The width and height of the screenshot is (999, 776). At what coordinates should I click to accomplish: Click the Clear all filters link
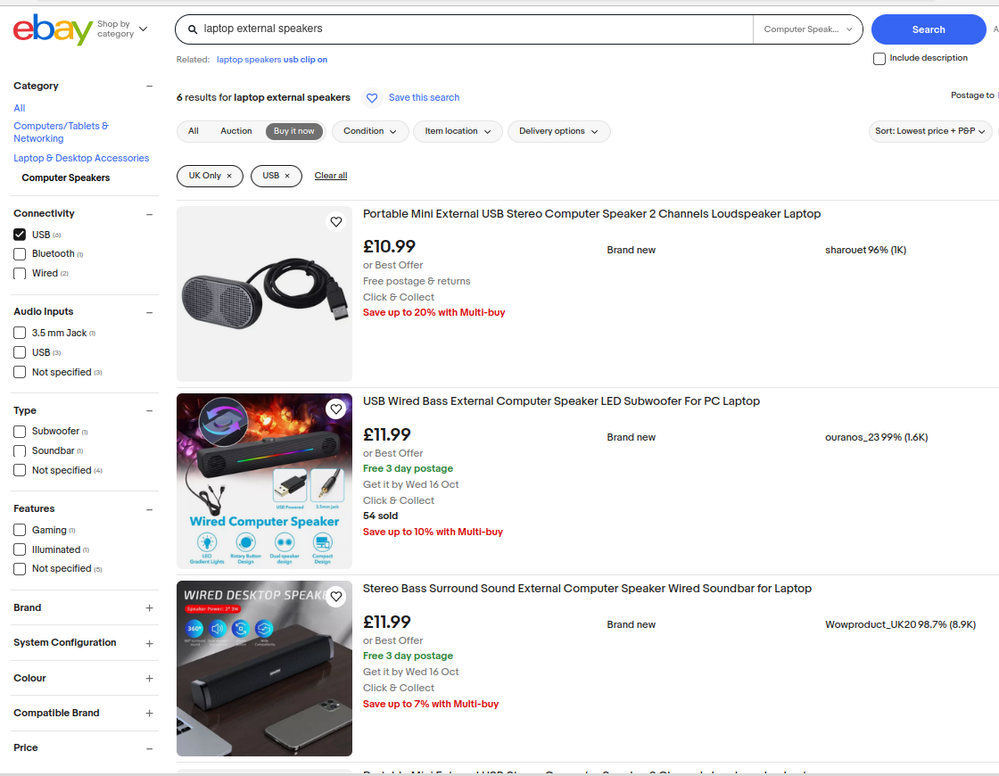(330, 175)
